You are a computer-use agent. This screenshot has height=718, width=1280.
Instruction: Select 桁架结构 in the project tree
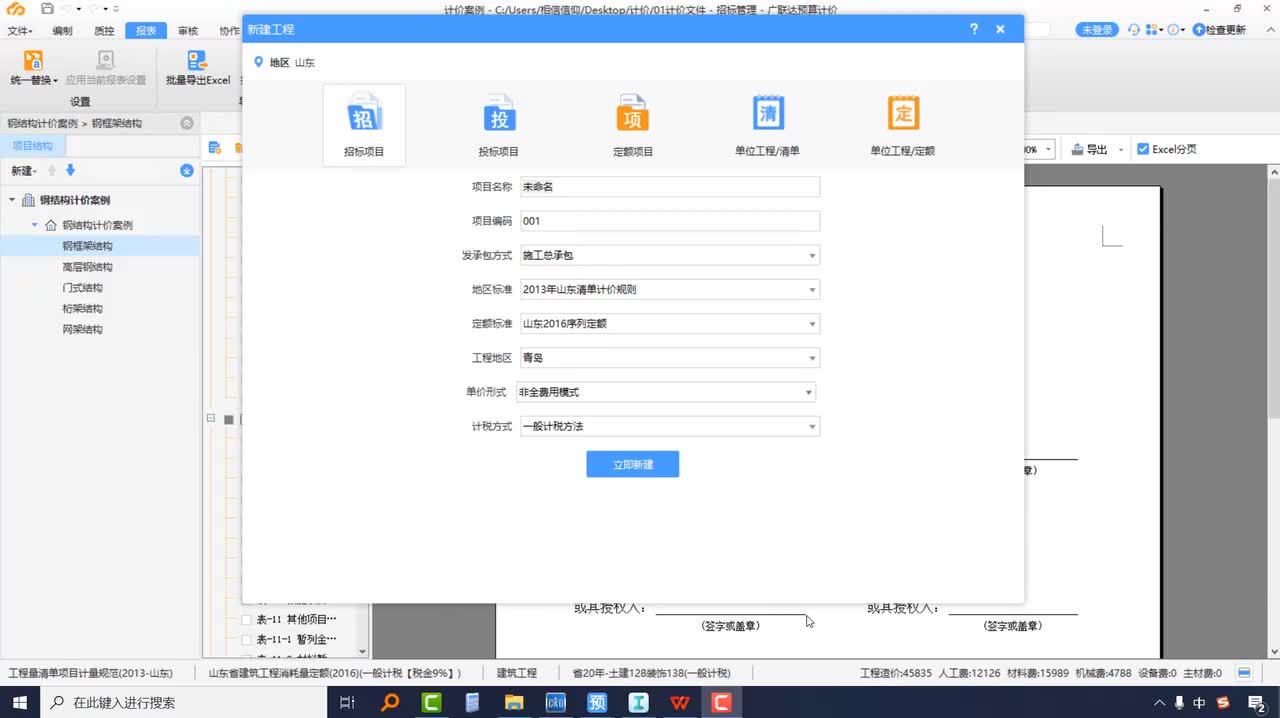coord(82,309)
